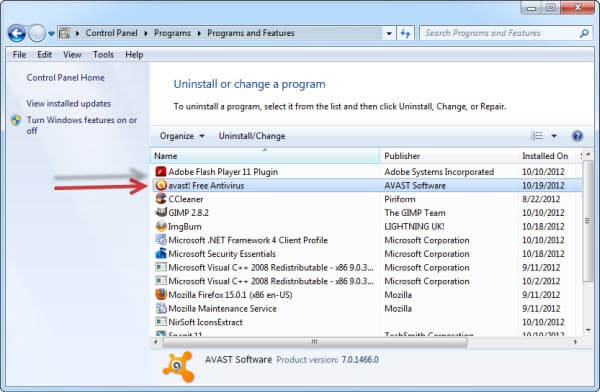This screenshot has height=392, width=600.
Task: Click the Adobe Flash Player 11 Plugin icon
Action: [x=161, y=172]
